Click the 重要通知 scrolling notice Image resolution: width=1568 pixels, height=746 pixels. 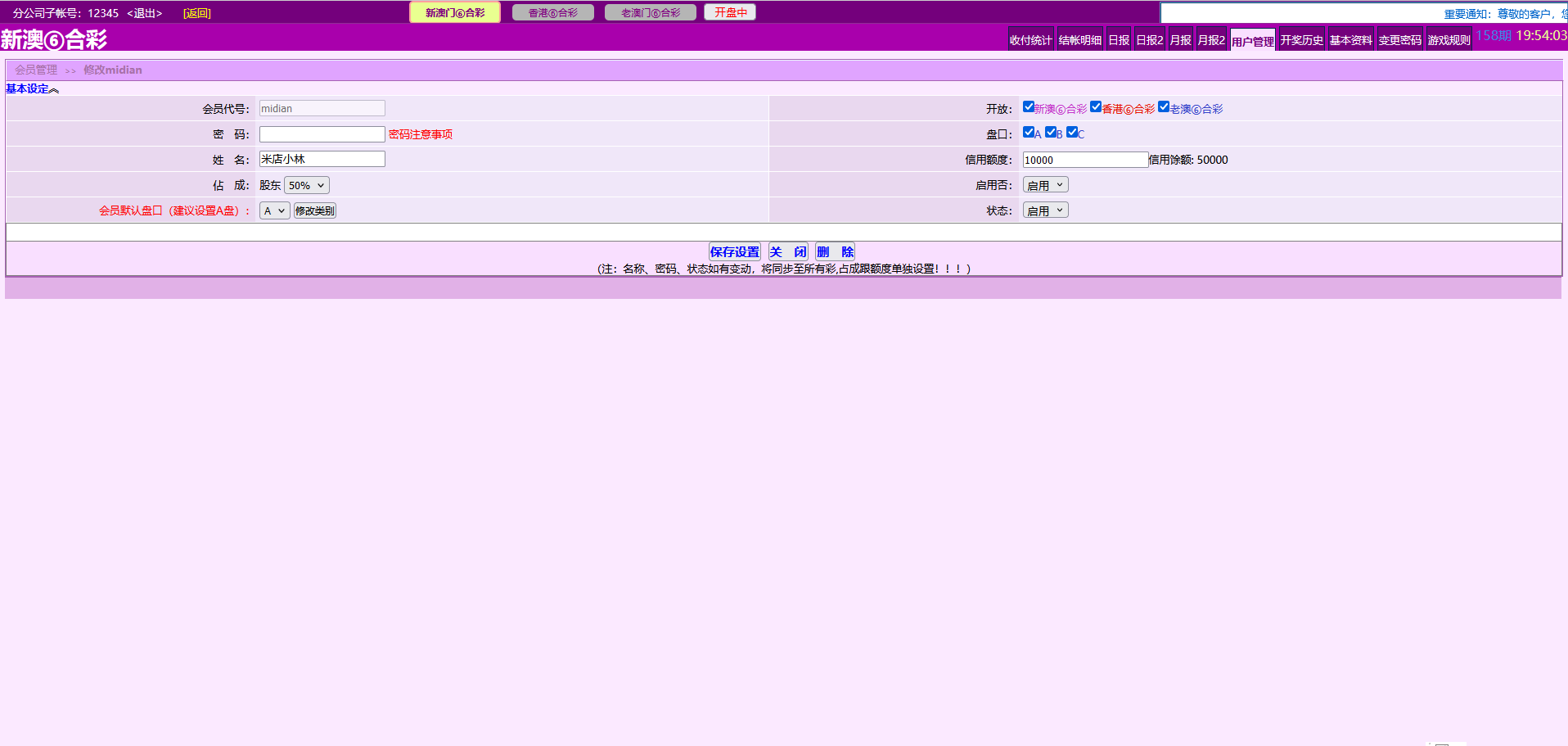[x=1505, y=14]
